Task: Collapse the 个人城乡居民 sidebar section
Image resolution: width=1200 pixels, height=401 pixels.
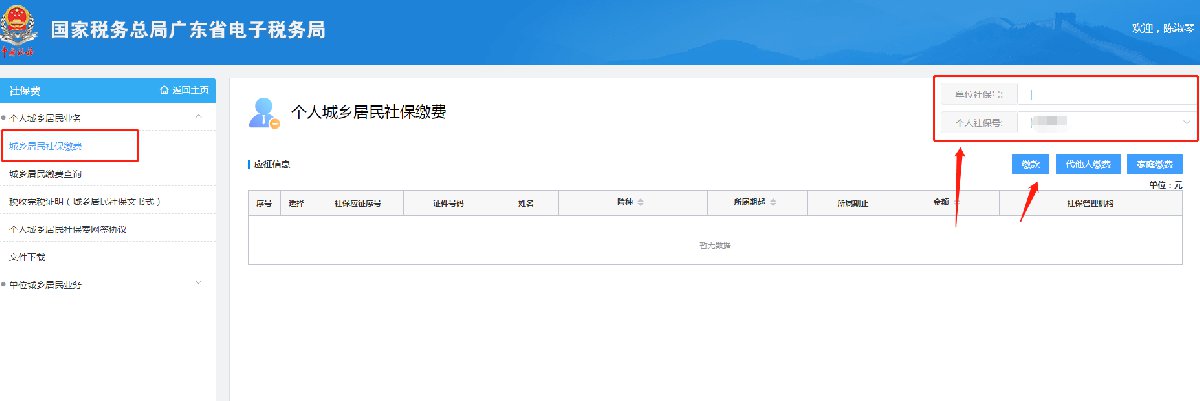Action: pyautogui.click(x=198, y=118)
